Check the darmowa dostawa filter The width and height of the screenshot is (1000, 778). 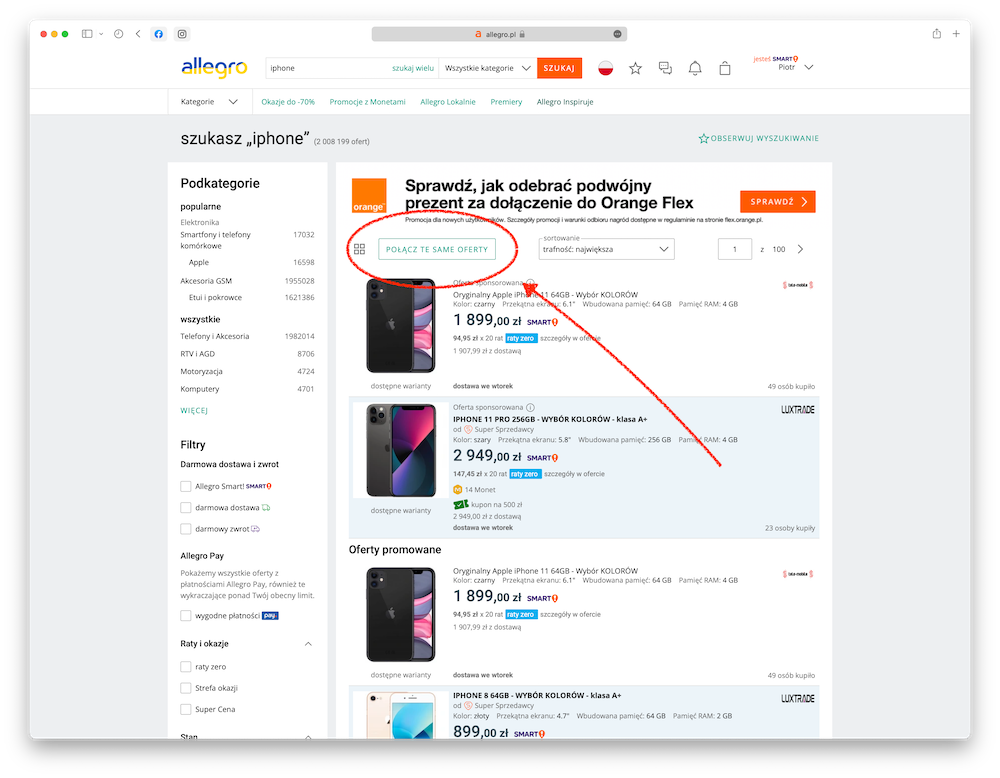coord(186,508)
